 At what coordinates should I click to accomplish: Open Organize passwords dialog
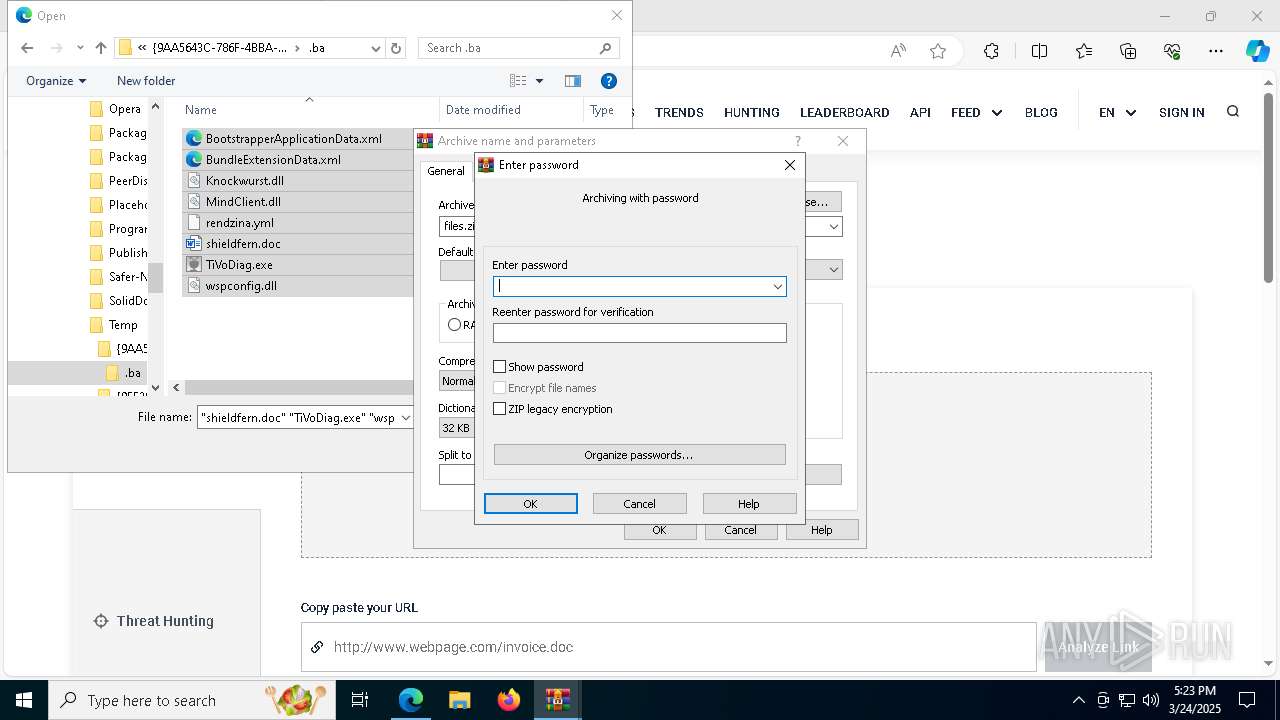tap(639, 455)
